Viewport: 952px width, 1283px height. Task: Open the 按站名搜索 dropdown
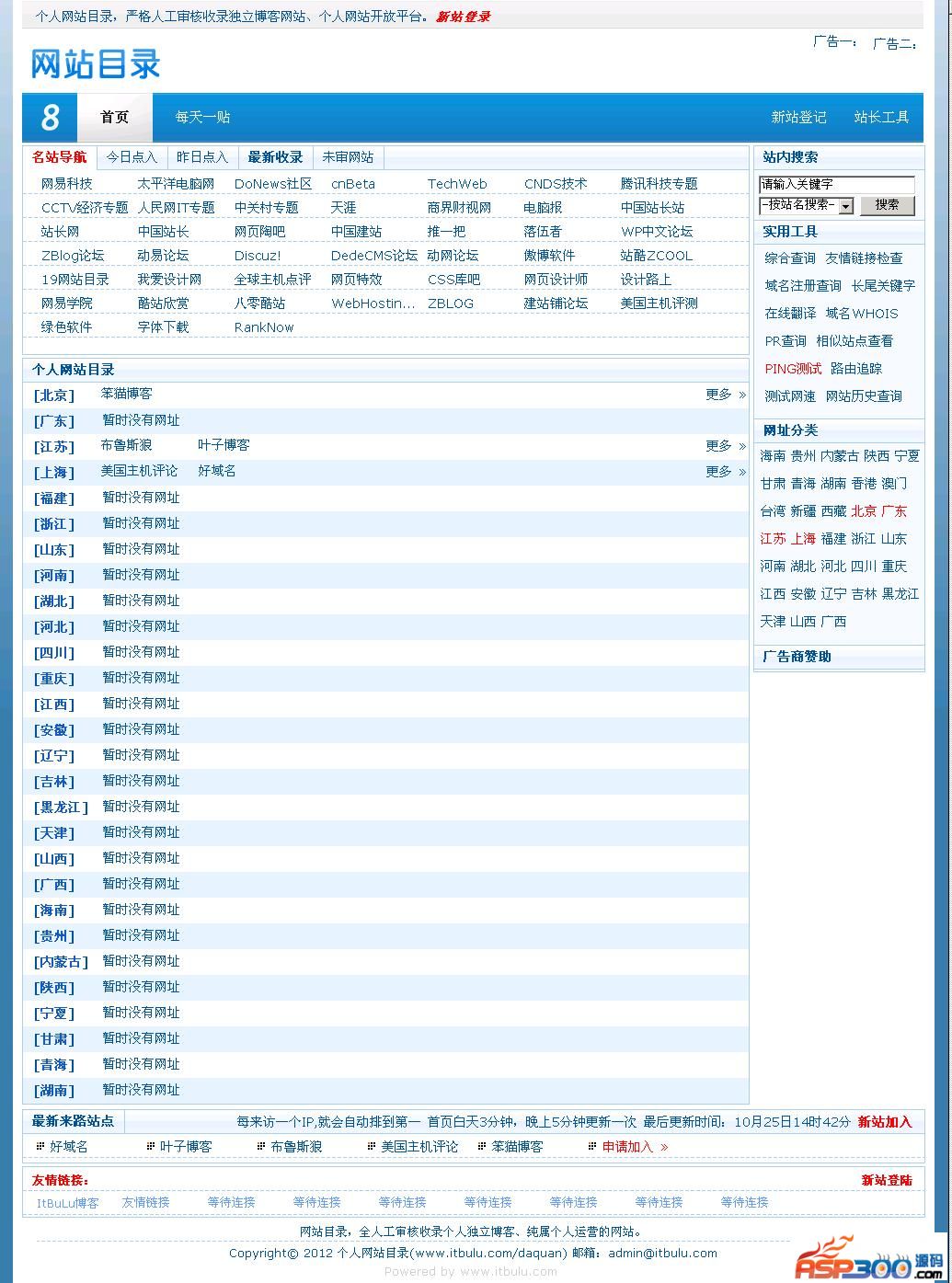(807, 205)
